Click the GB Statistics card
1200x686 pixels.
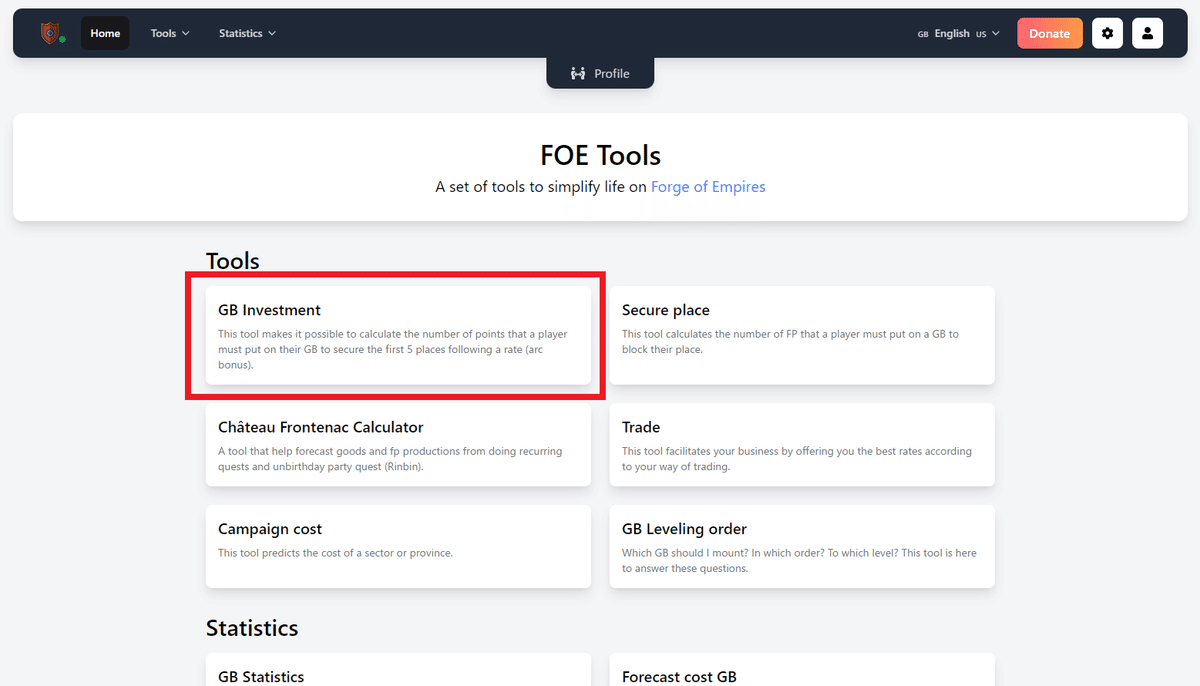point(398,672)
